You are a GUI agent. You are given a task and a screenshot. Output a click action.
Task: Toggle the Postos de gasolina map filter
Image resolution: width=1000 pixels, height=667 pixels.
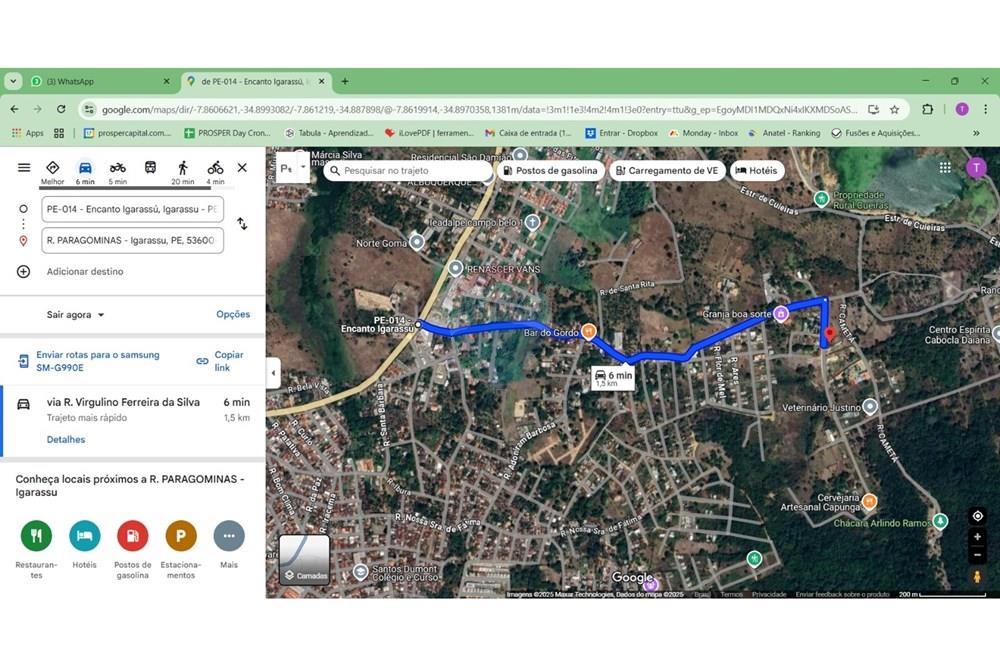click(x=552, y=170)
